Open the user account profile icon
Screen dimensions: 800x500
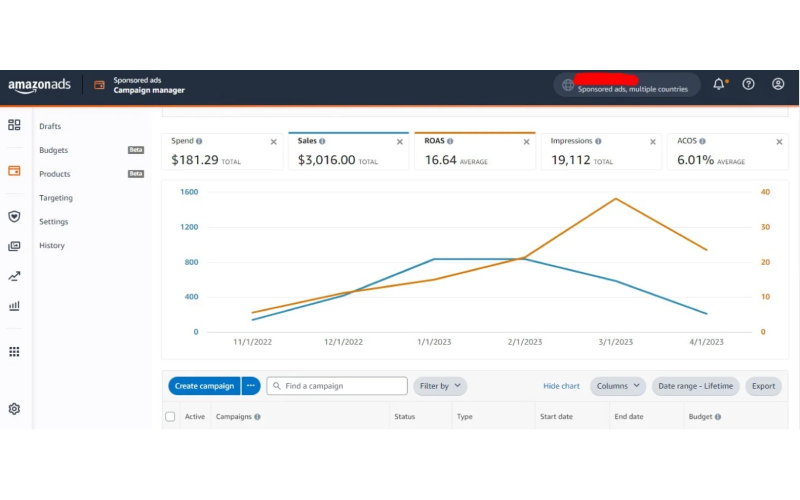[778, 85]
